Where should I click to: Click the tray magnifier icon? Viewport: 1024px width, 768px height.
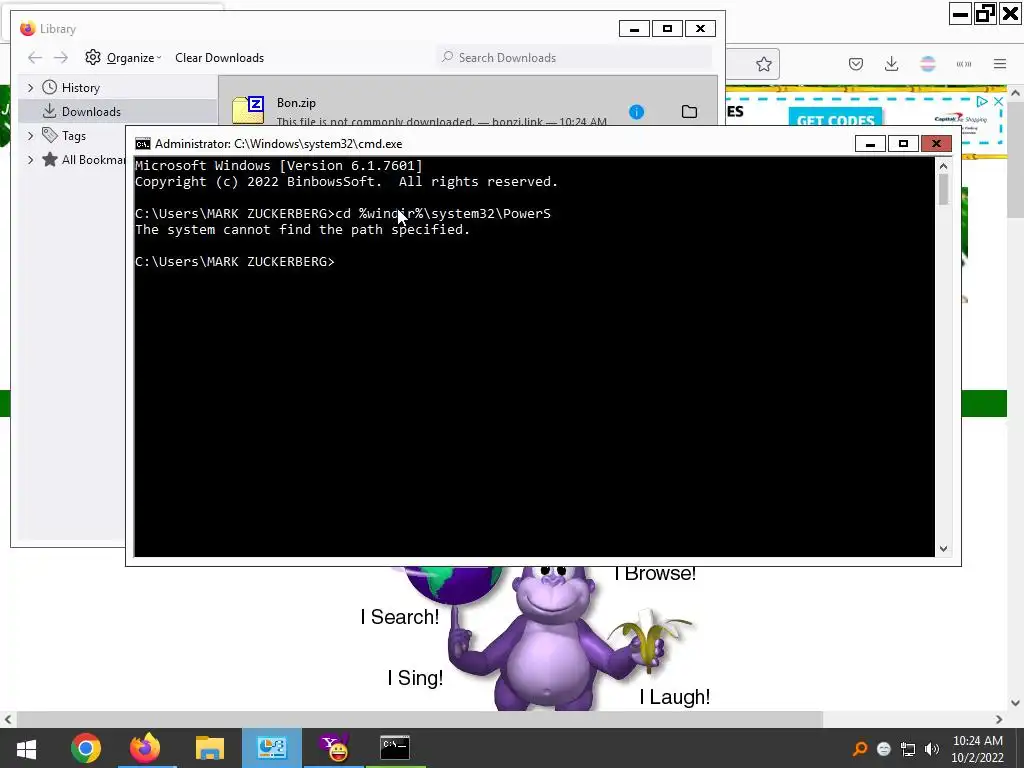click(861, 749)
